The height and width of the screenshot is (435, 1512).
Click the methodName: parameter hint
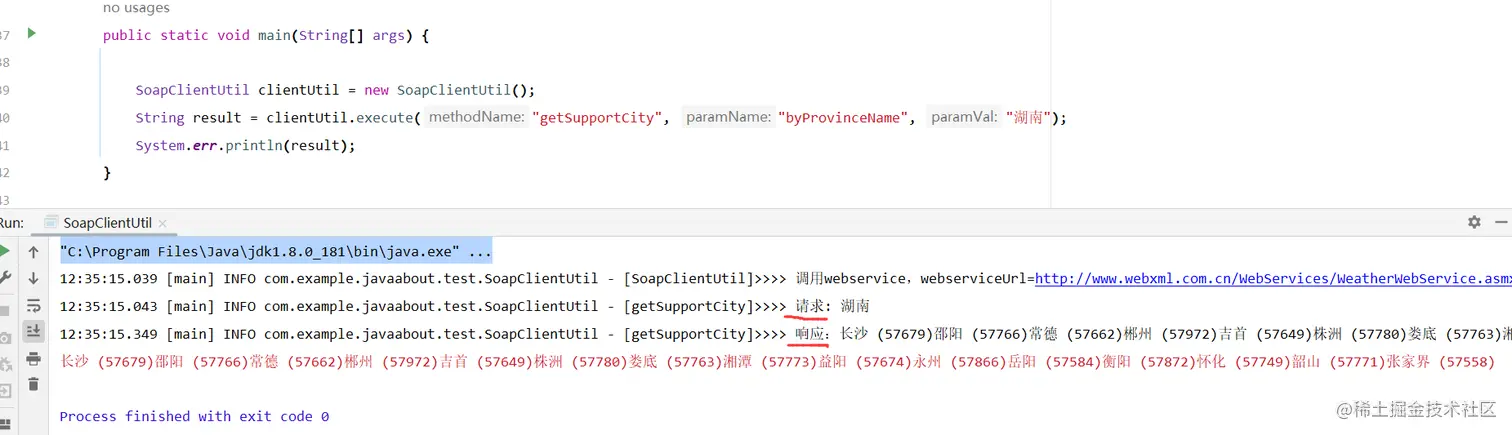(477, 118)
